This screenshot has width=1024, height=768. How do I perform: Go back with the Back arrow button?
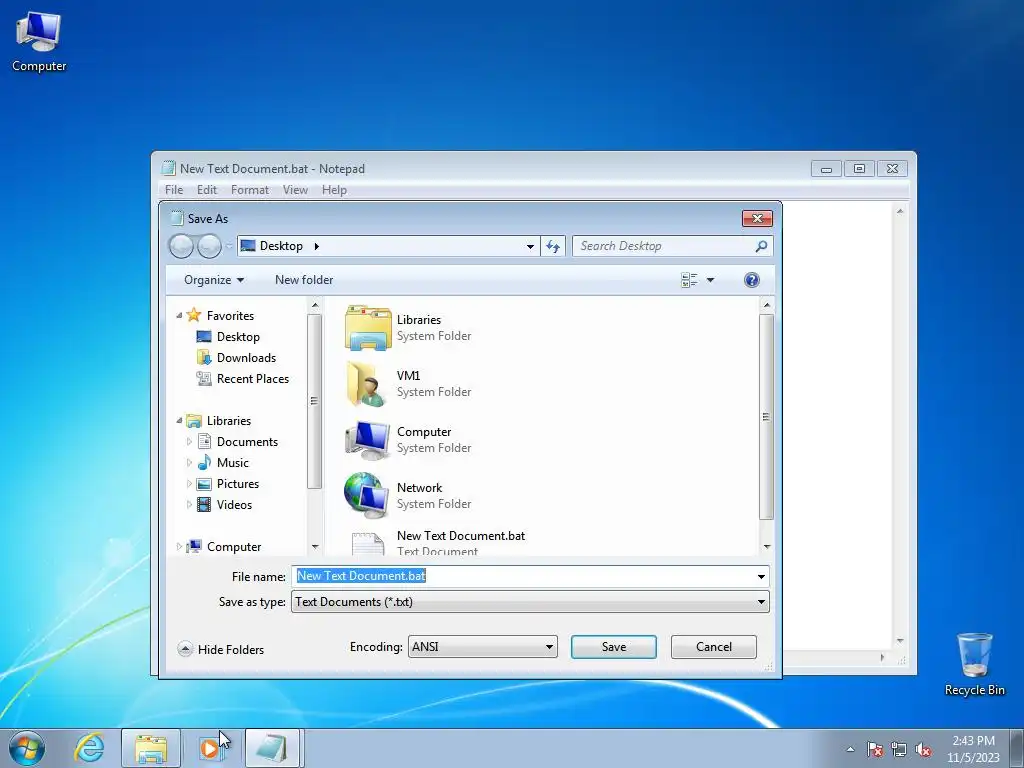(182, 246)
